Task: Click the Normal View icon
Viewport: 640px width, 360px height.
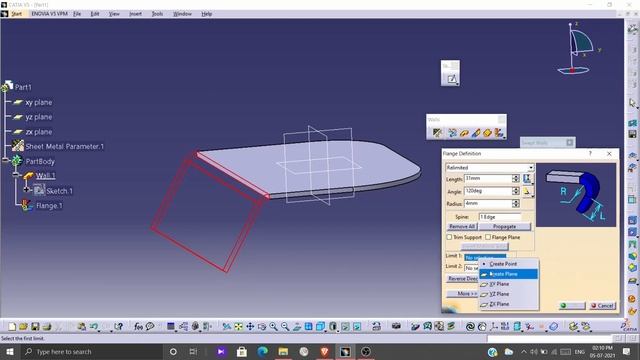Action: pyautogui.click(x=297, y=327)
